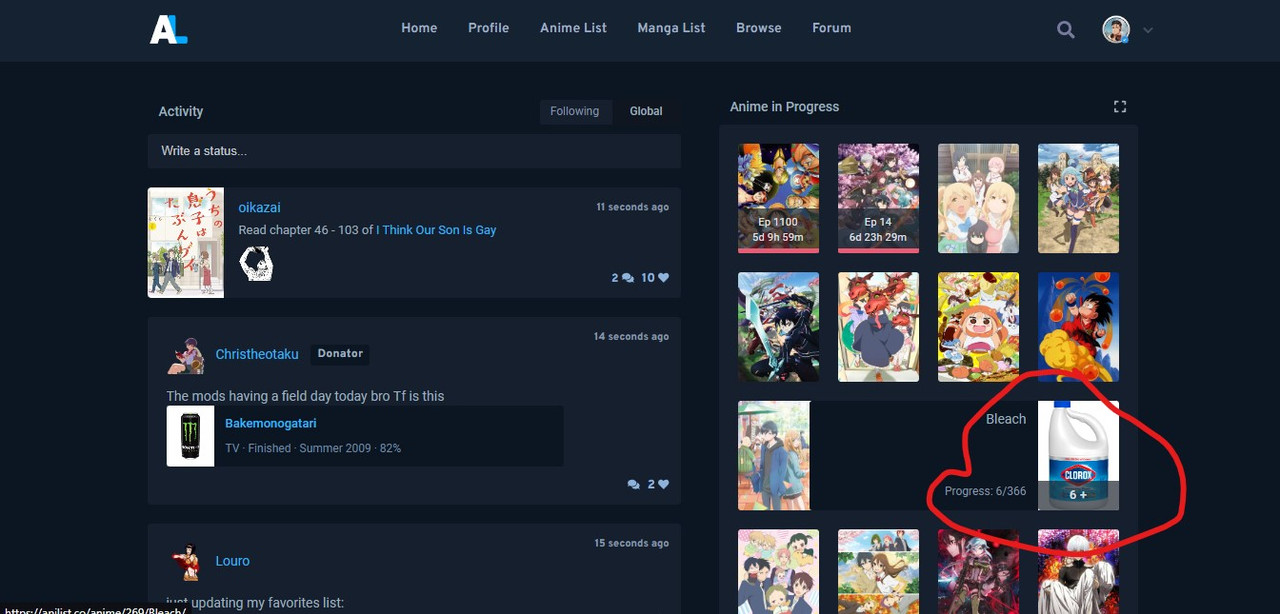This screenshot has height=614, width=1280.
Task: Open the sword fighter cover in second row
Action: [x=778, y=327]
